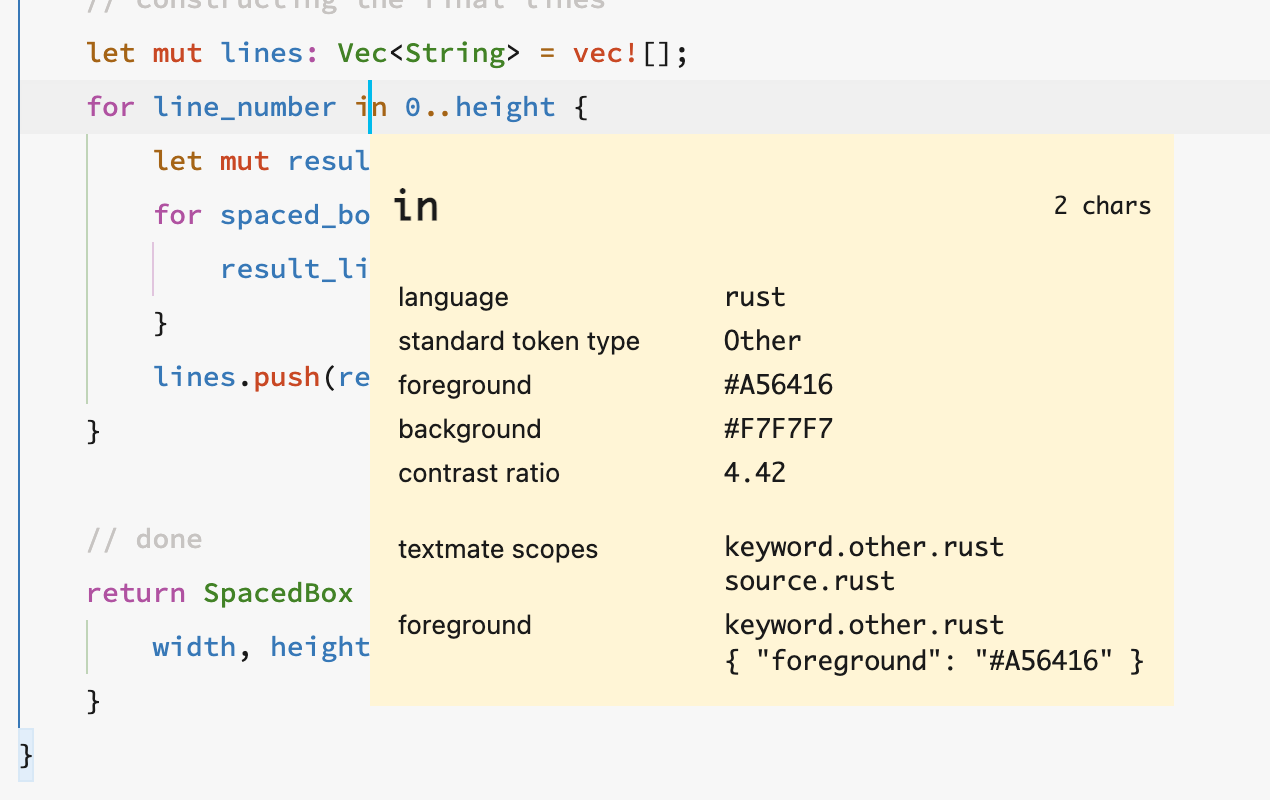The height and width of the screenshot is (800, 1270).
Task: Click the for keyword on line_number loop
Action: pos(111,106)
